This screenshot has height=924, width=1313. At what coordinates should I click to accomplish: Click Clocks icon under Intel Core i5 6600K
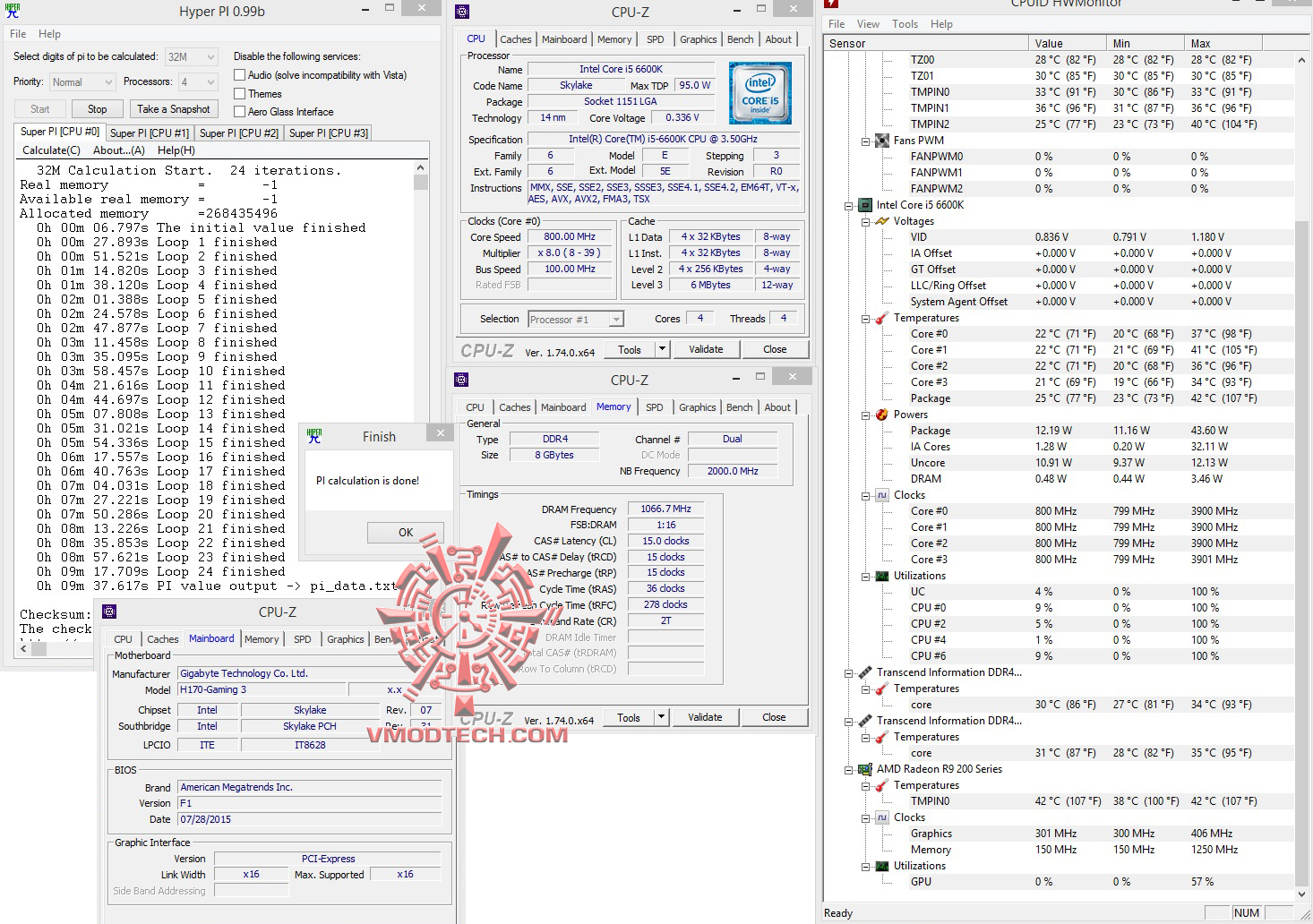click(882, 495)
